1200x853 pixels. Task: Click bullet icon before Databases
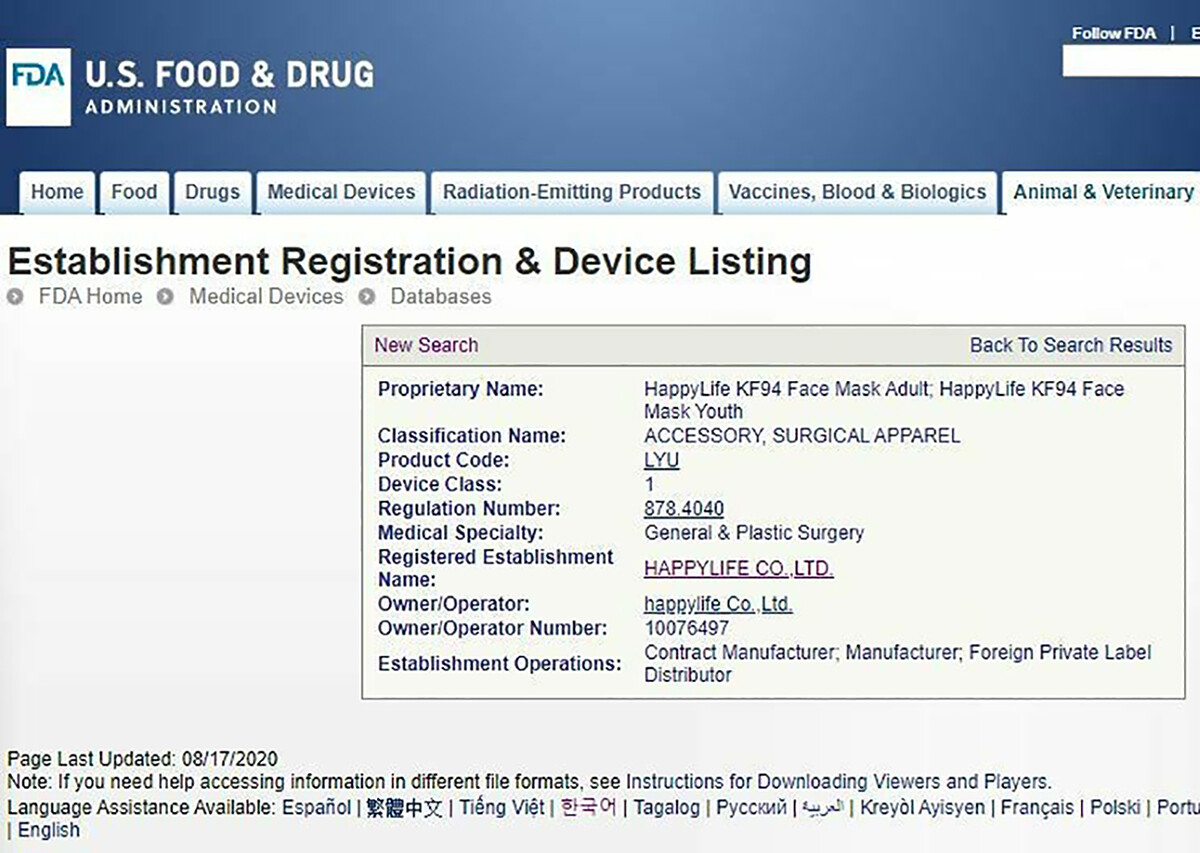[x=367, y=297]
